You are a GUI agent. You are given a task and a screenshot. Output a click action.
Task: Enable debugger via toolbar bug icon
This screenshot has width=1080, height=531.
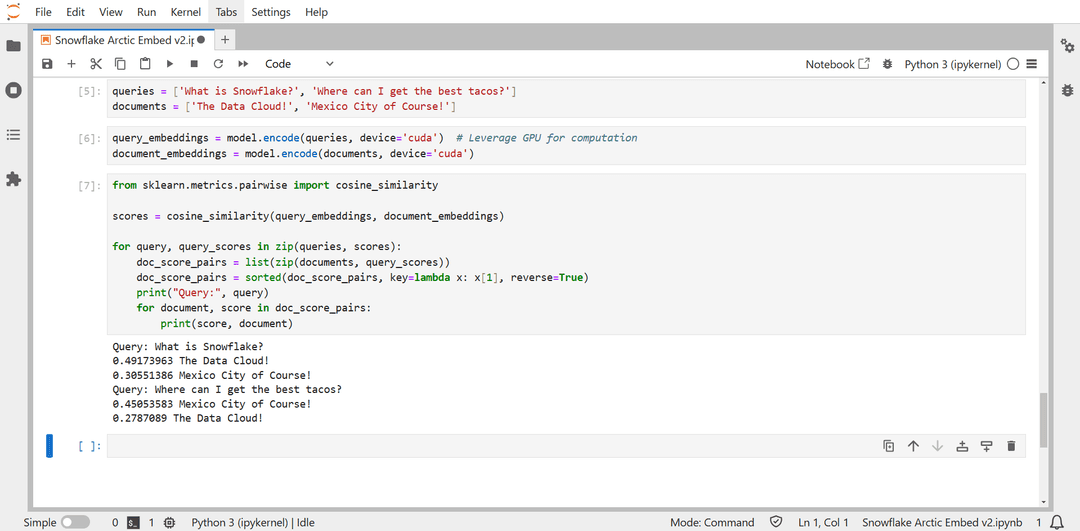(887, 63)
